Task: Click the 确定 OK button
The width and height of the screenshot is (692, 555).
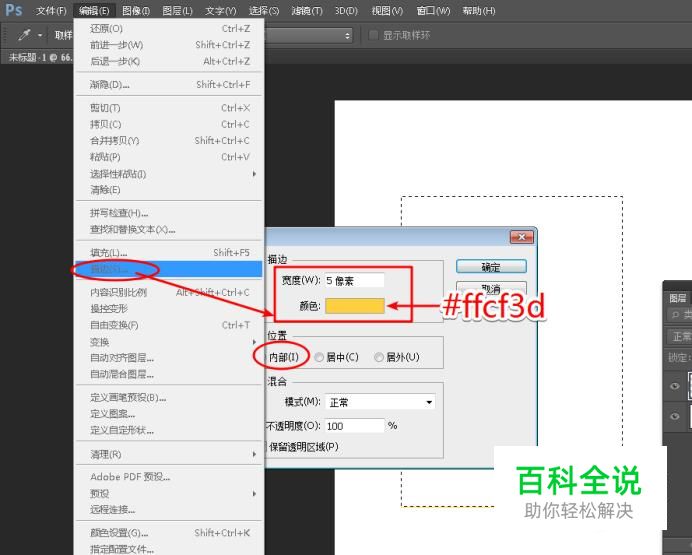Action: 491,266
